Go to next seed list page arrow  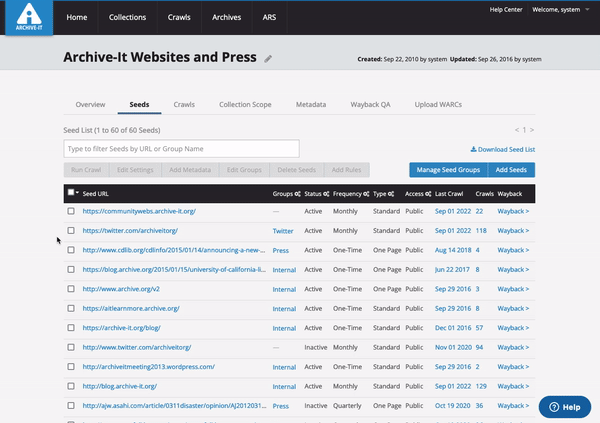pos(532,130)
